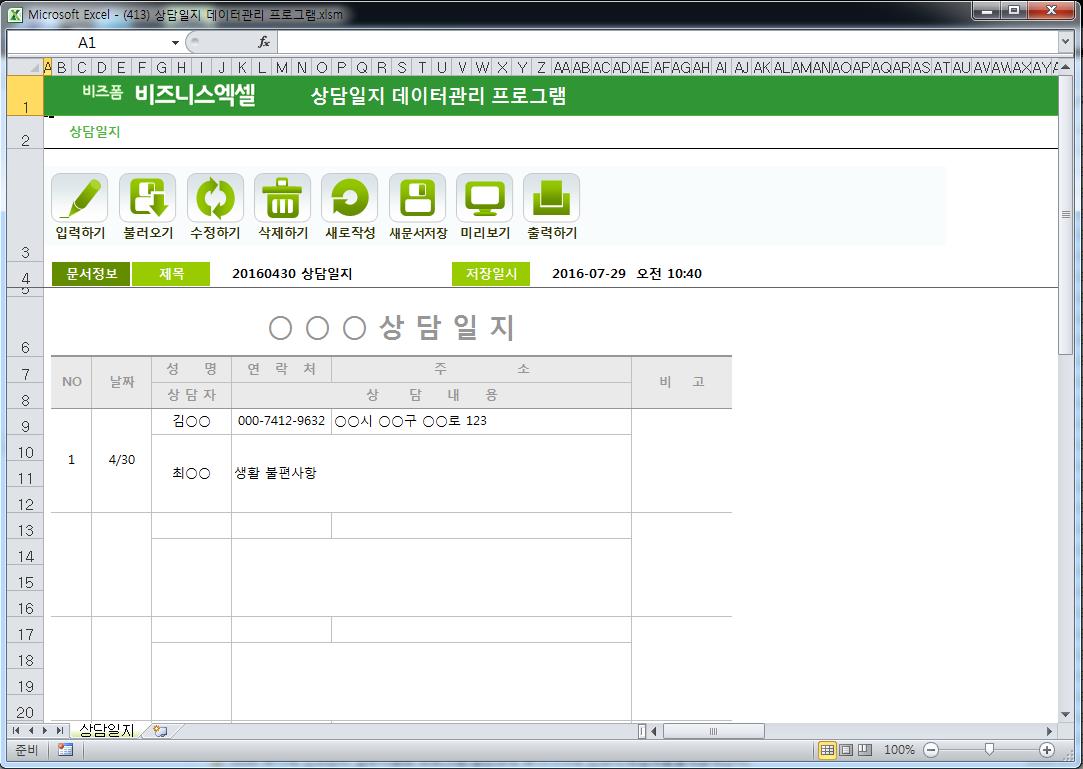Click the 제목 label button
Viewport: 1083px width, 769px height.
[171, 274]
